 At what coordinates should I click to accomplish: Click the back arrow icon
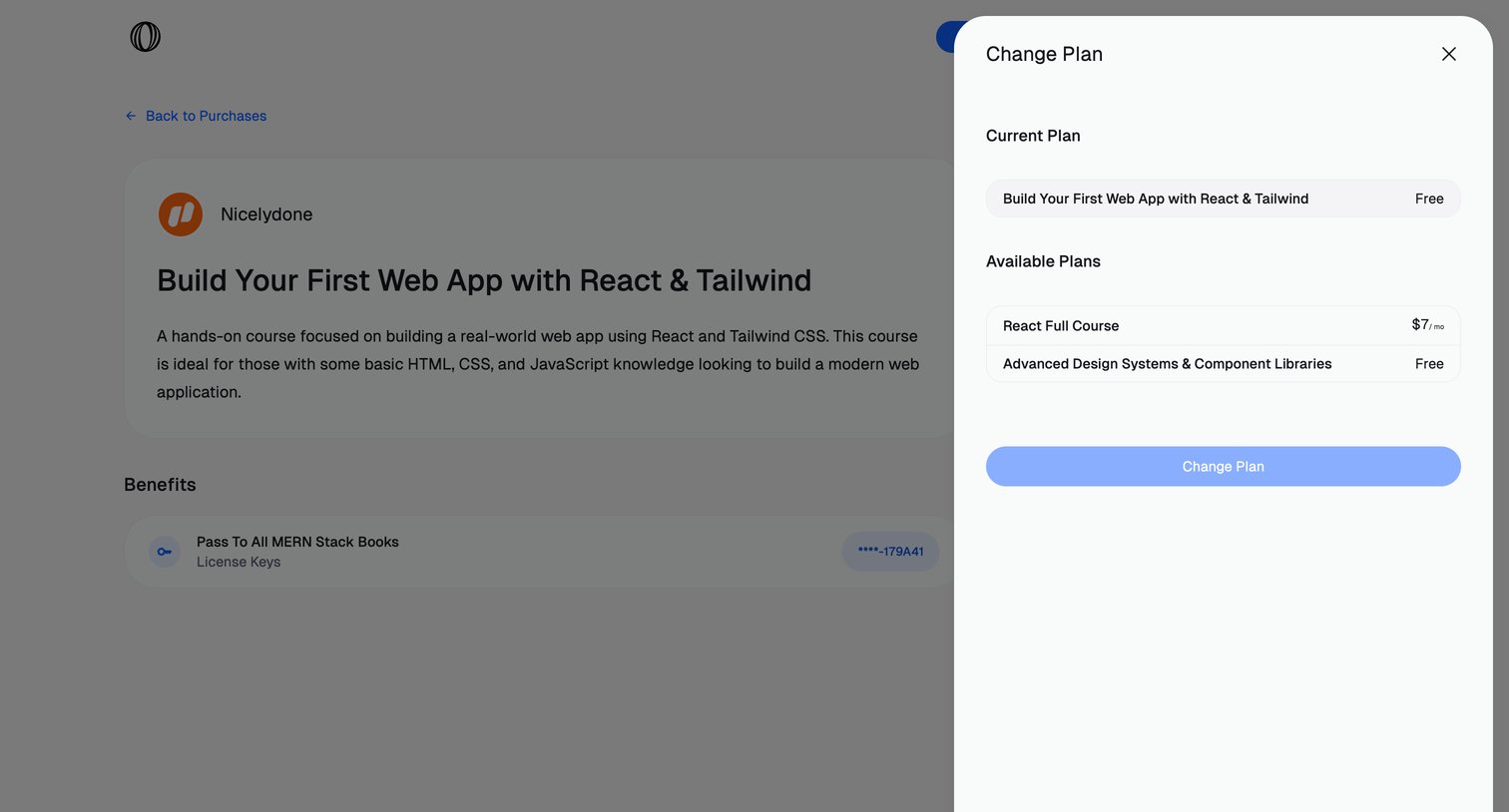[131, 116]
